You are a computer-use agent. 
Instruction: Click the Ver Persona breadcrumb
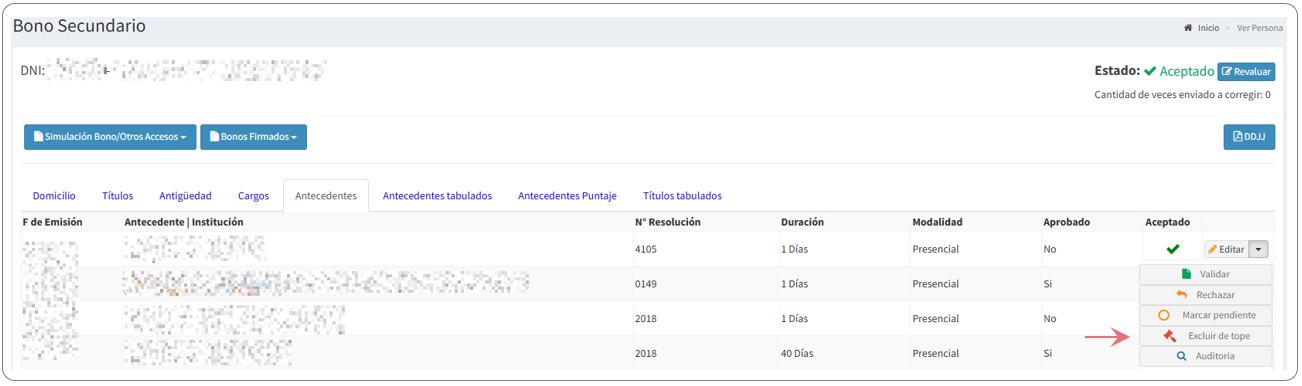coord(1259,28)
